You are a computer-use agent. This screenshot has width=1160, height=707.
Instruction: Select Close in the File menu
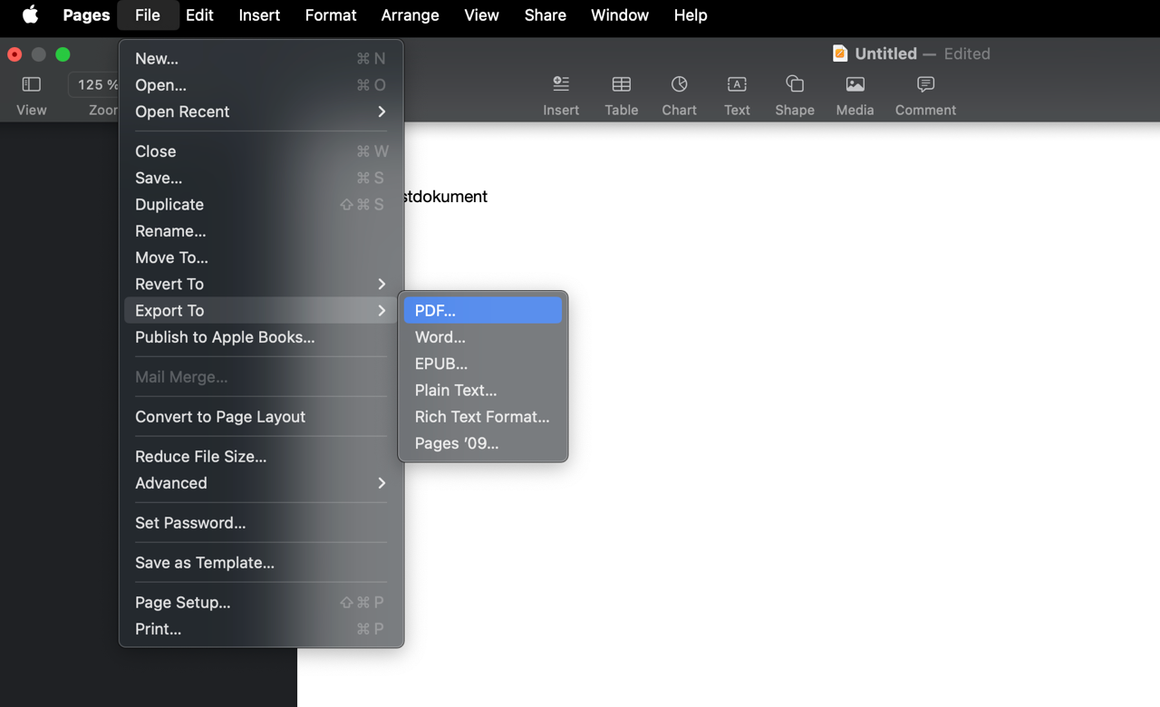coord(260,152)
